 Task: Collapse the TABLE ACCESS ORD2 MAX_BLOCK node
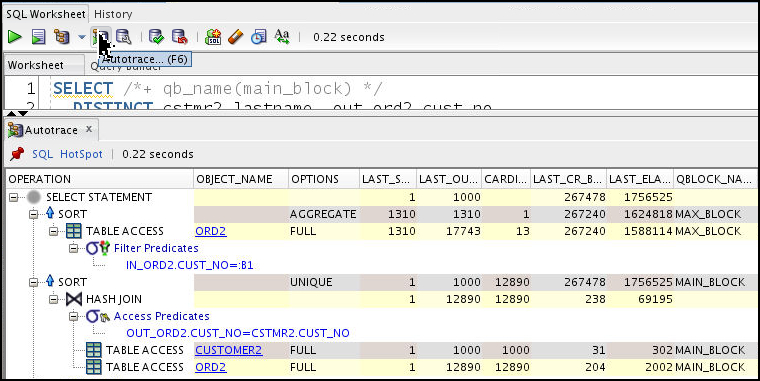click(53, 231)
